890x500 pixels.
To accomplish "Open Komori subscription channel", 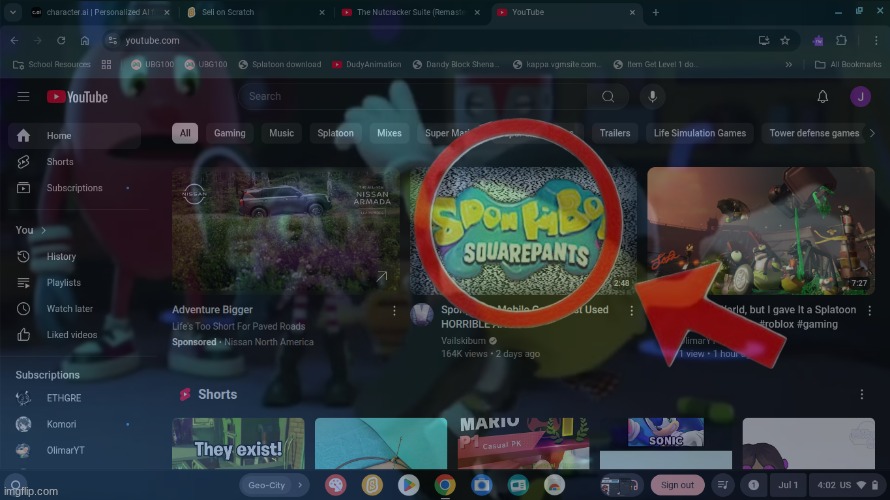I will pos(74,424).
